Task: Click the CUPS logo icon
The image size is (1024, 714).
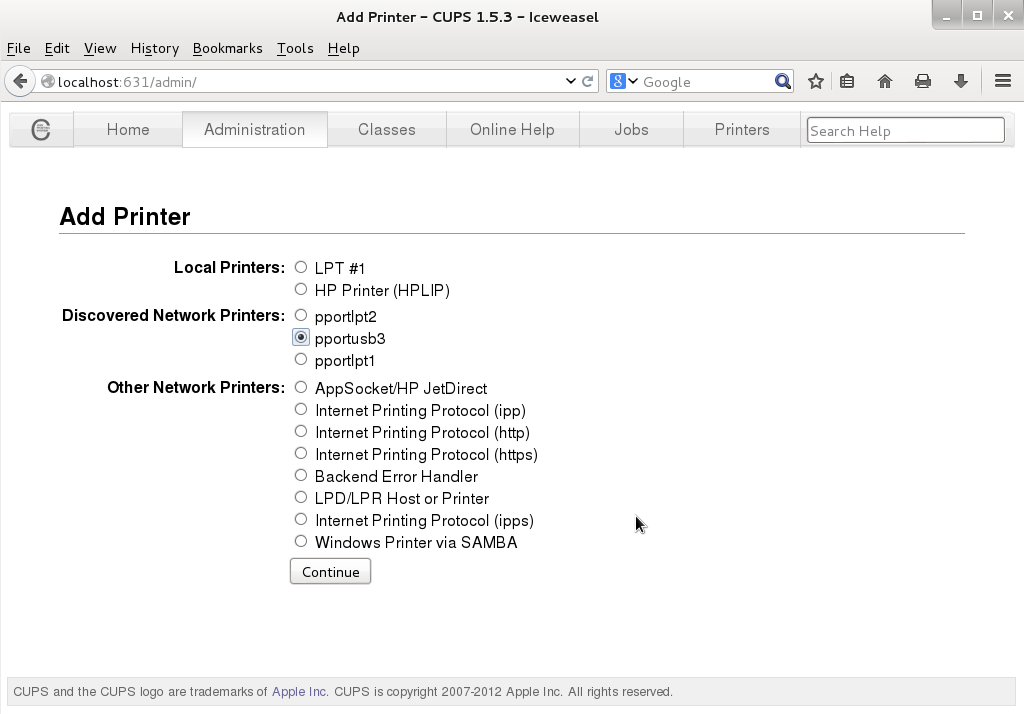Action: pyautogui.click(x=41, y=129)
